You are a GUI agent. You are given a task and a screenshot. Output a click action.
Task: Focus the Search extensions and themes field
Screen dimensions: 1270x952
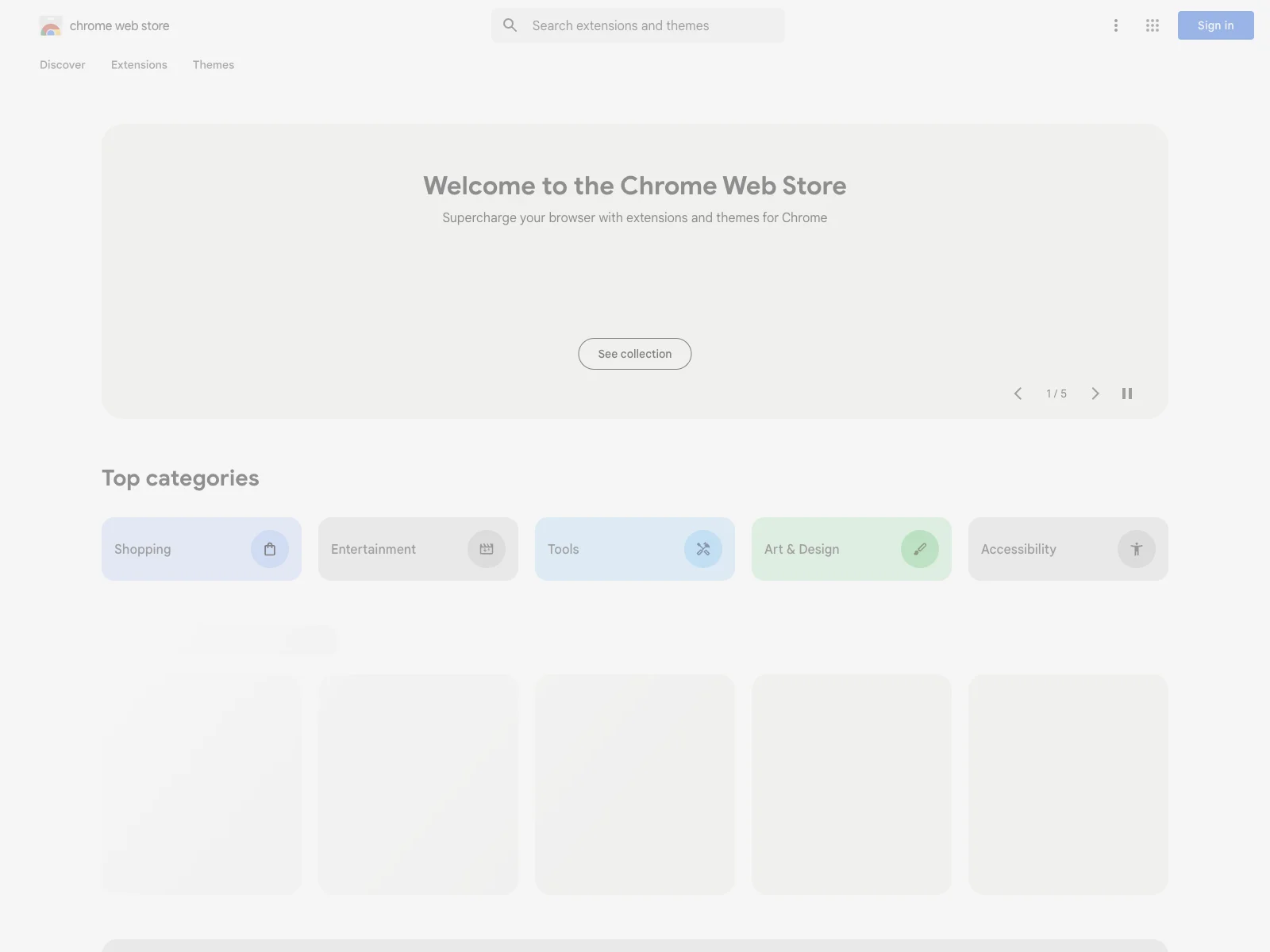coord(638,25)
